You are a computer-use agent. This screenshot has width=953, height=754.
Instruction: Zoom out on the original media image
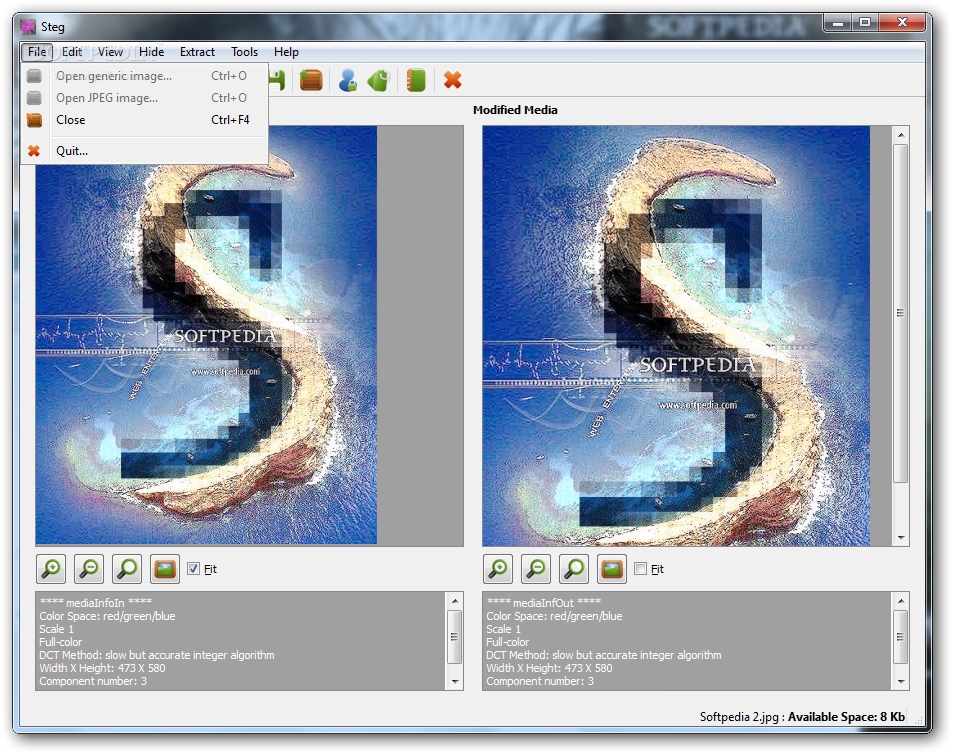(x=89, y=569)
